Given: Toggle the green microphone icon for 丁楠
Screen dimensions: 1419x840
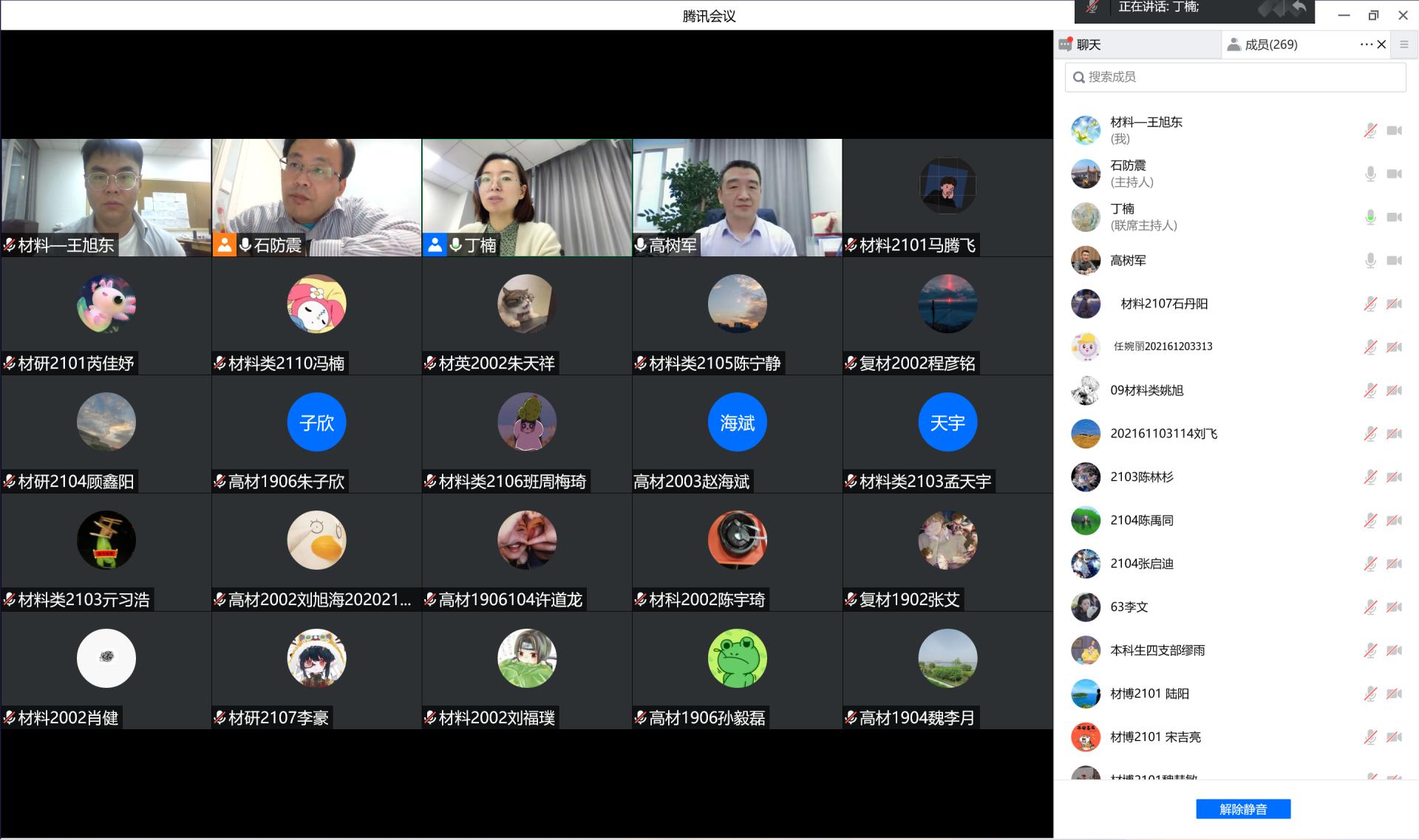Looking at the screenshot, I should point(1369,217).
